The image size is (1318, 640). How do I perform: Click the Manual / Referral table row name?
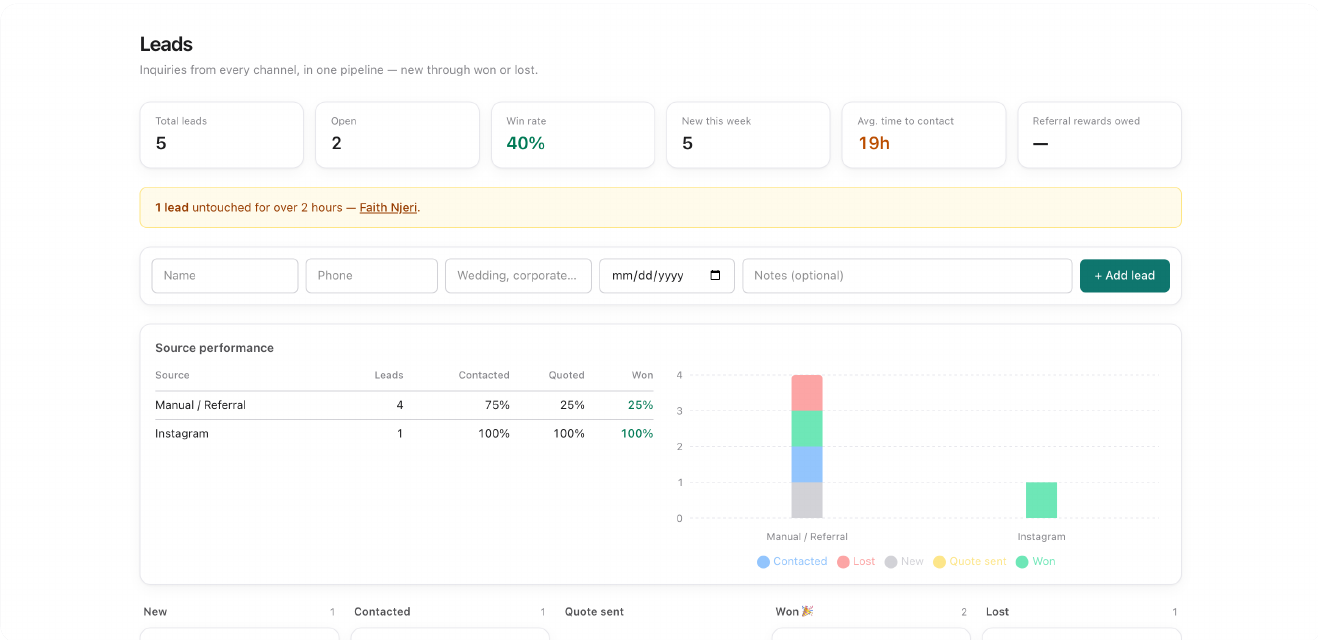pos(200,405)
